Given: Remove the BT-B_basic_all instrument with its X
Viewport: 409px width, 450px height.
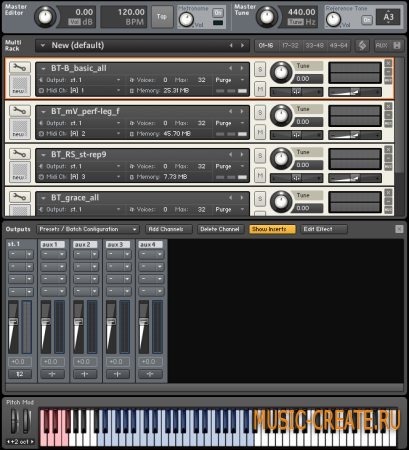Looking at the screenshot, I should coord(388,63).
